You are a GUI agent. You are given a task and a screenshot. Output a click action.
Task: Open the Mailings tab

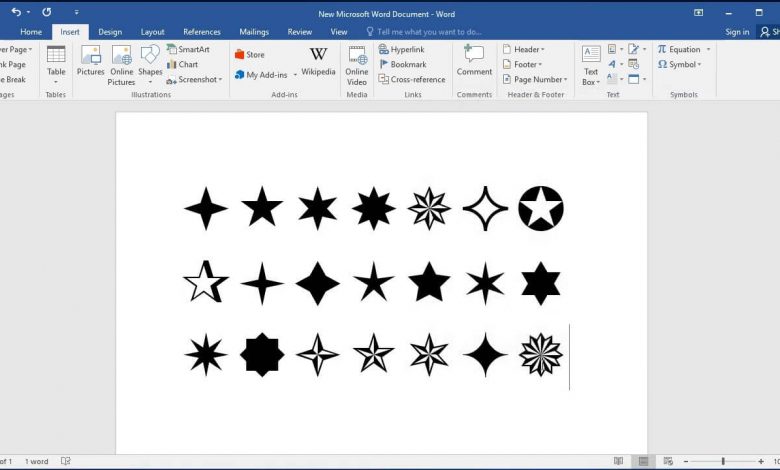point(254,32)
